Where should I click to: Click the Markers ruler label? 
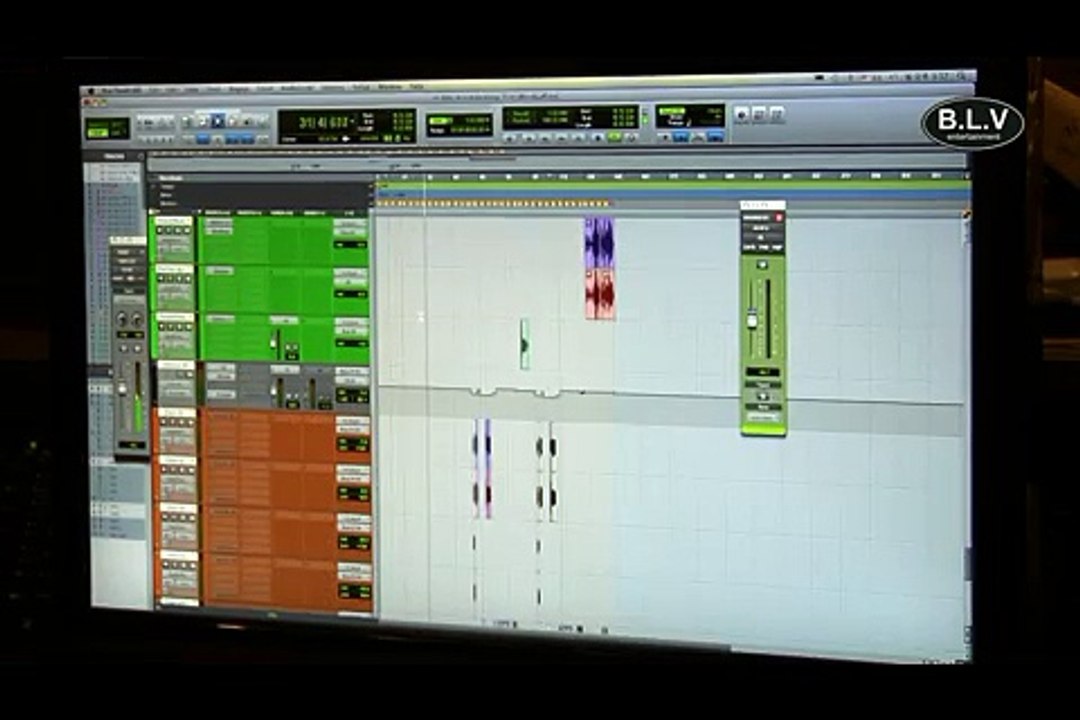point(169,203)
